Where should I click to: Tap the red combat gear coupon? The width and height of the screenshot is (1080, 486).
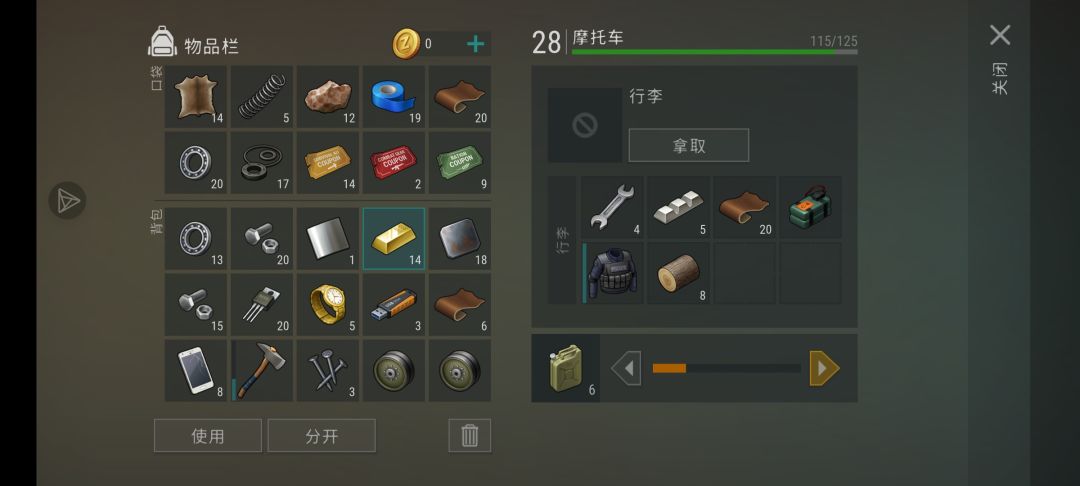(x=393, y=162)
